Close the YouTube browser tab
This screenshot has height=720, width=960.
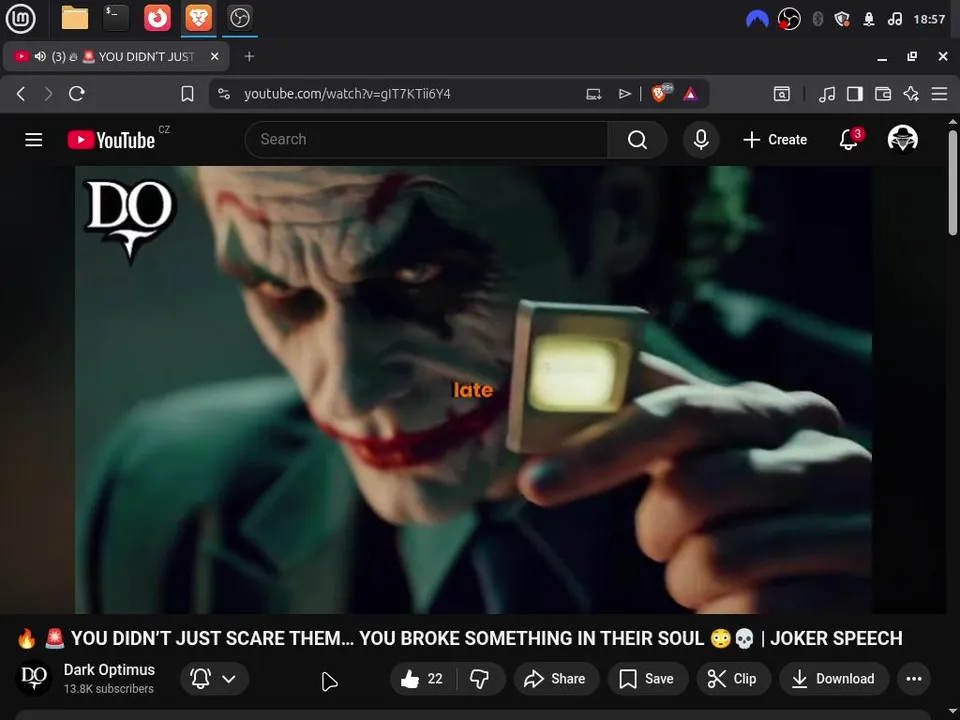coord(214,56)
